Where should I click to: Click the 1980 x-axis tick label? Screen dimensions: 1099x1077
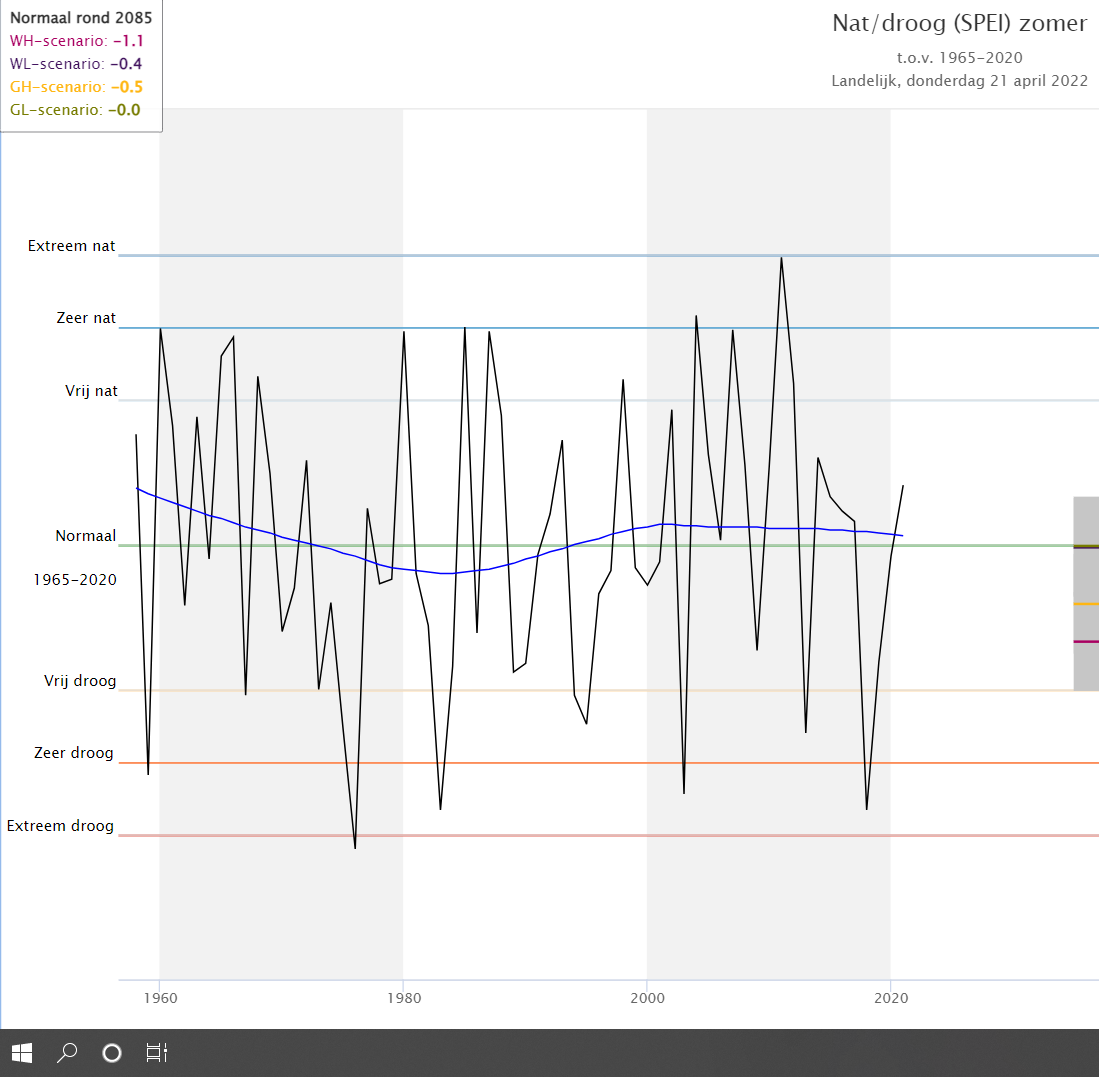coord(404,998)
